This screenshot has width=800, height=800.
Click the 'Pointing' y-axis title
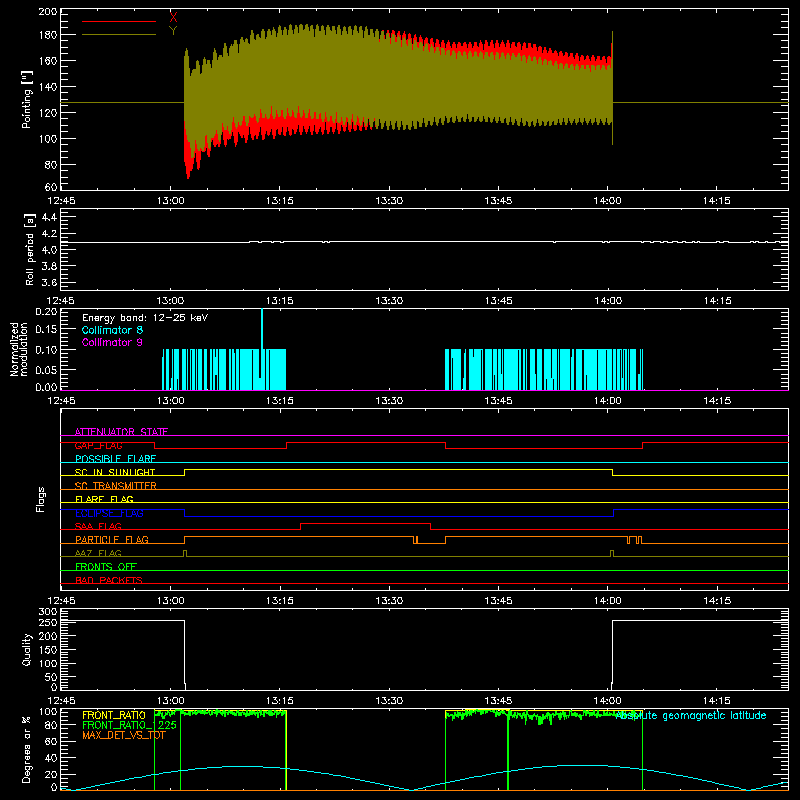(x=27, y=99)
